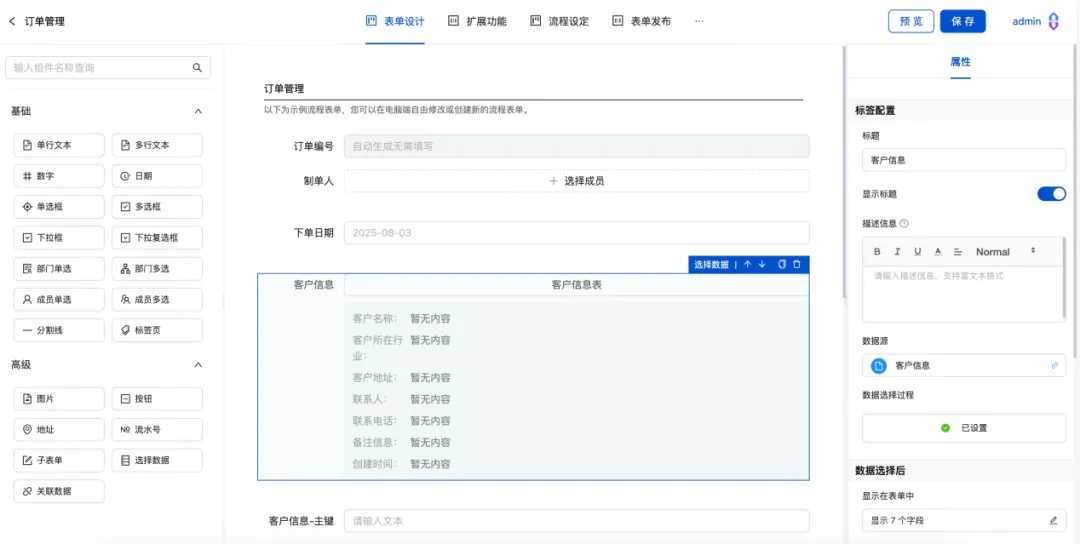Add a 地址 address component

coord(59,430)
